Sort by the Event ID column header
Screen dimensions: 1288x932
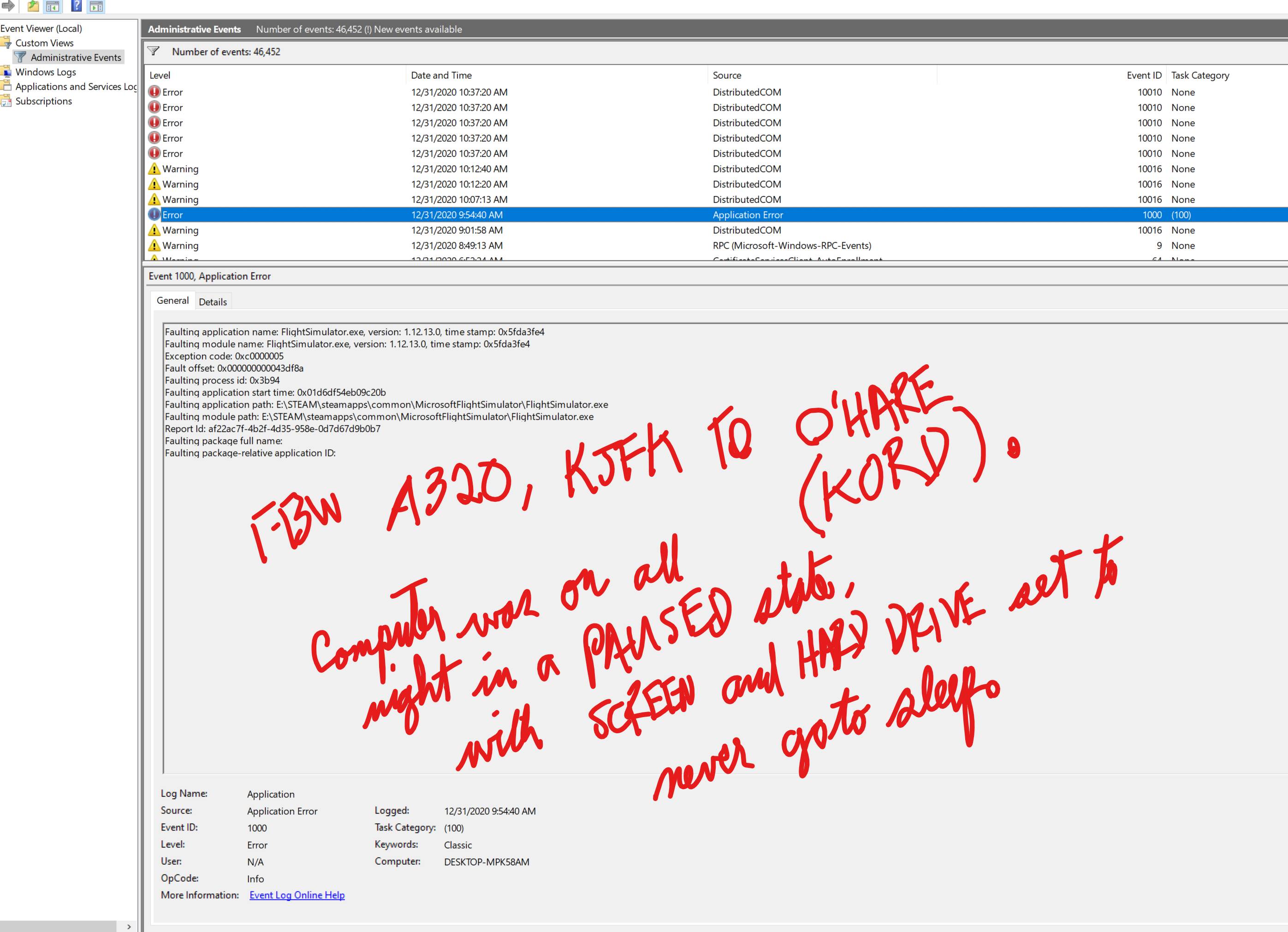pos(1051,75)
